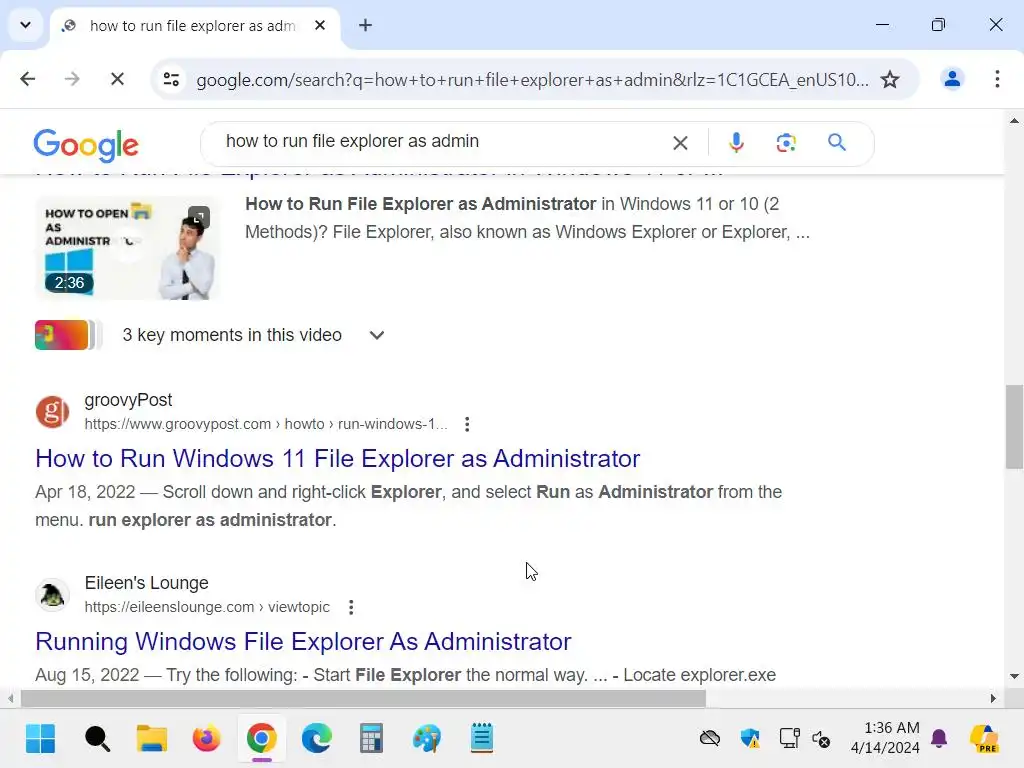This screenshot has height=768, width=1024.
Task: Click the eileenslounge.com URL breadcrumb
Action: (207, 607)
